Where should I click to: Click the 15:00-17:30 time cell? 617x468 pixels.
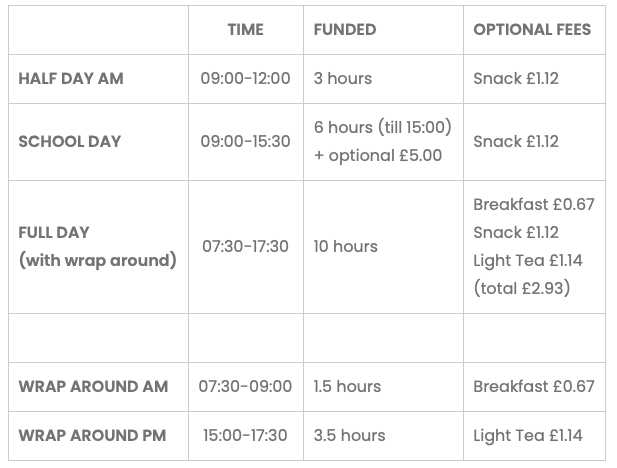click(245, 435)
